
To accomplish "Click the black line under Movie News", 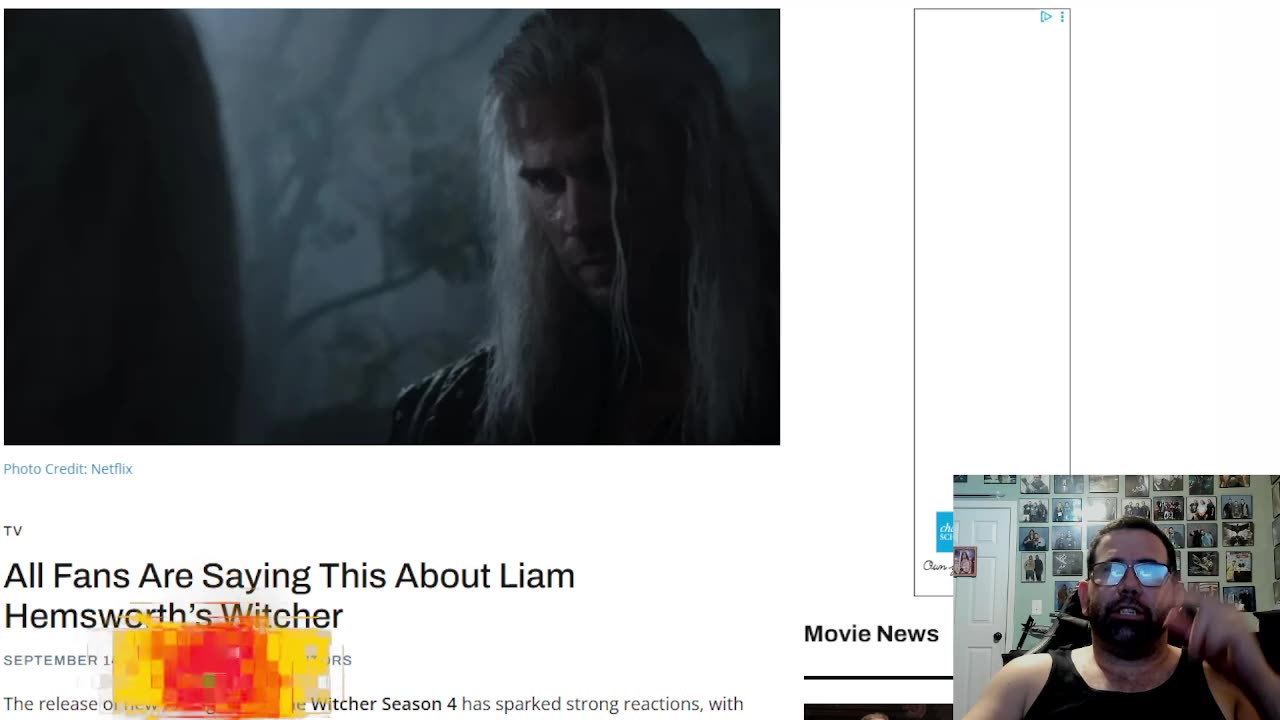I will (878, 678).
